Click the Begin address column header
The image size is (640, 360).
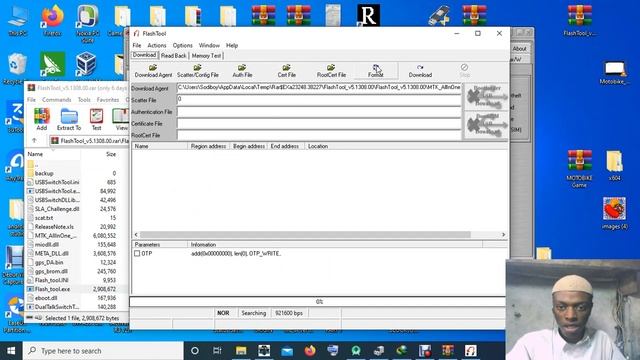coord(249,146)
